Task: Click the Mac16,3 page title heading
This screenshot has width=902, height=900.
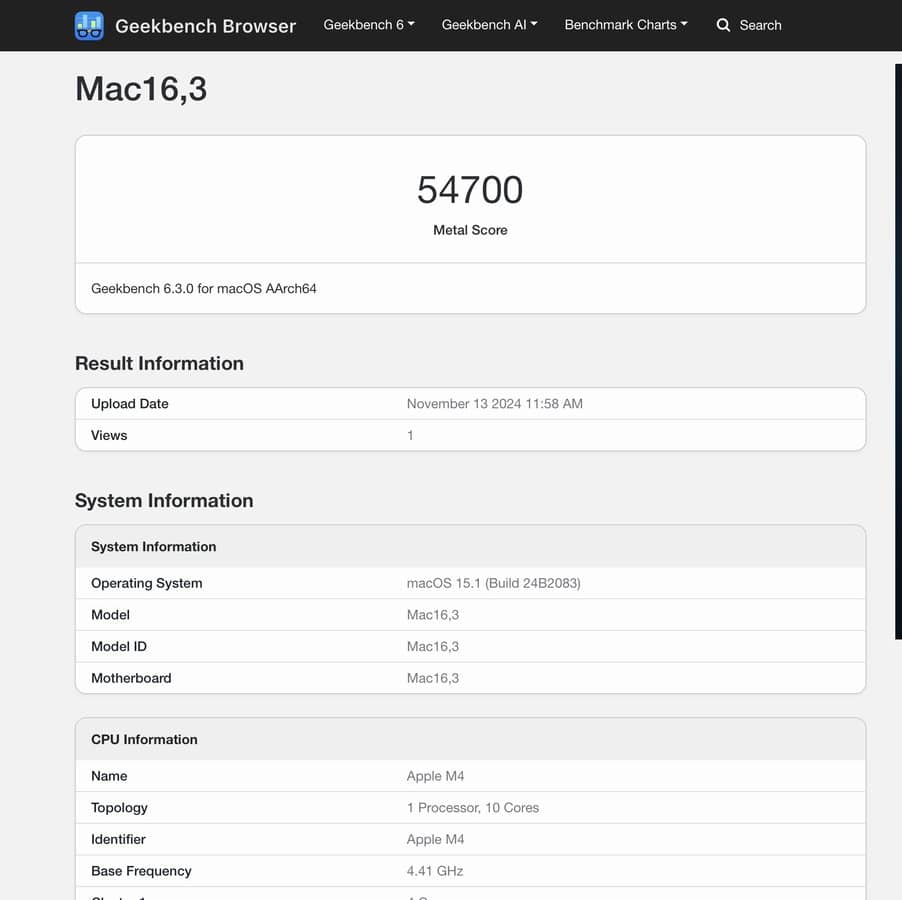Action: pyautogui.click(x=141, y=89)
